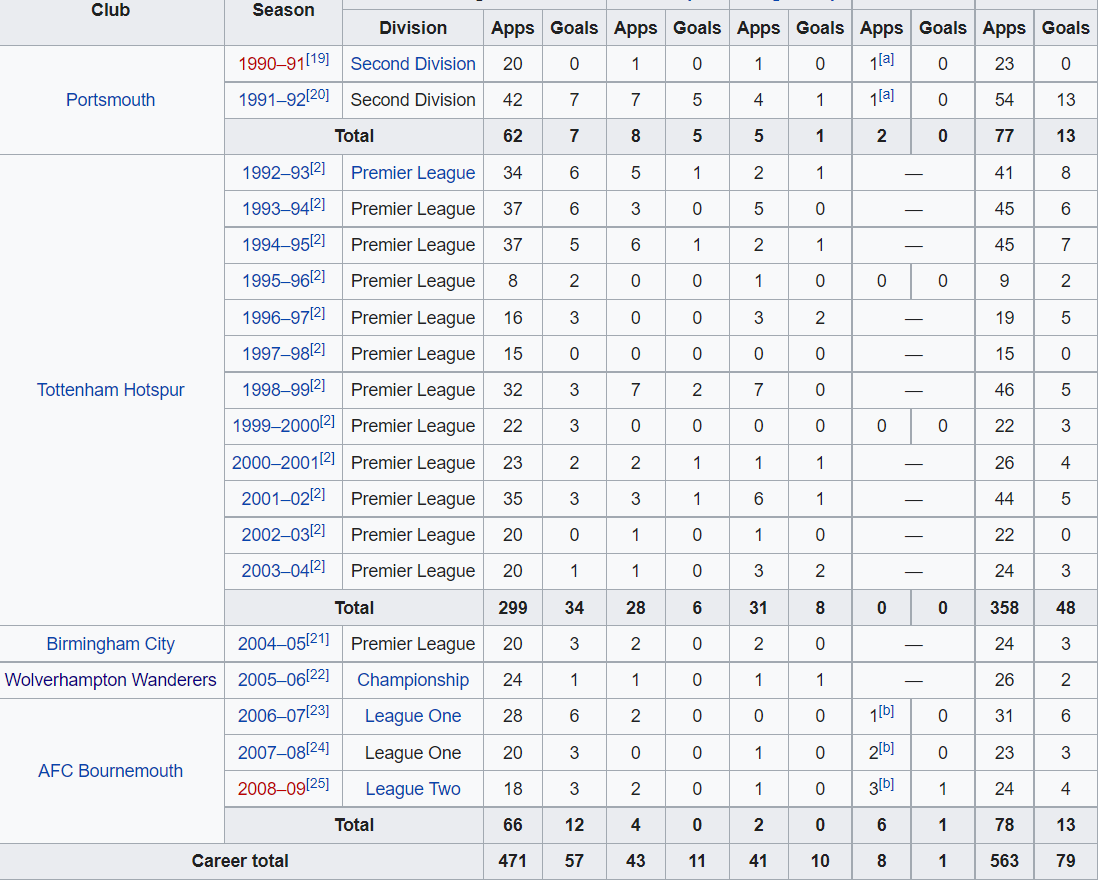Follow citation [23] beside 2006–07
This screenshot has height=882, width=1102.
(x=318, y=710)
